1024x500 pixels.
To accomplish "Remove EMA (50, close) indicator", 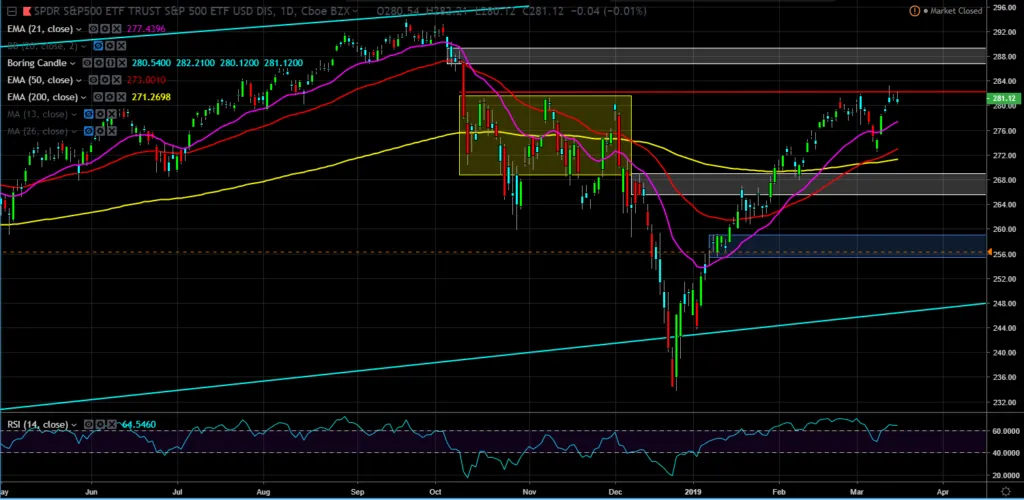I will 116,80.
